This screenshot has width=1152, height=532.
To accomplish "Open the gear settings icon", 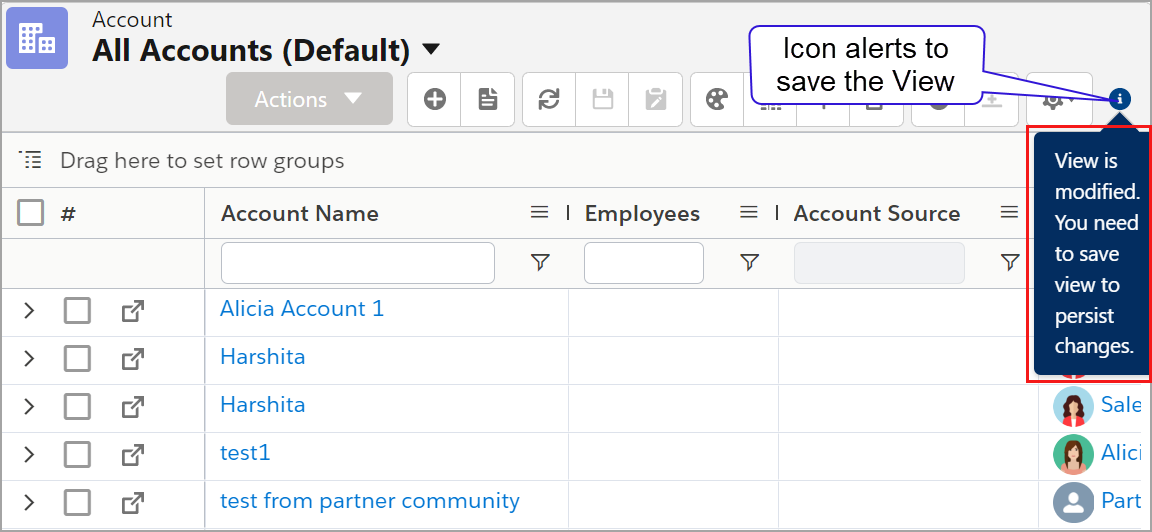I will point(1052,100).
